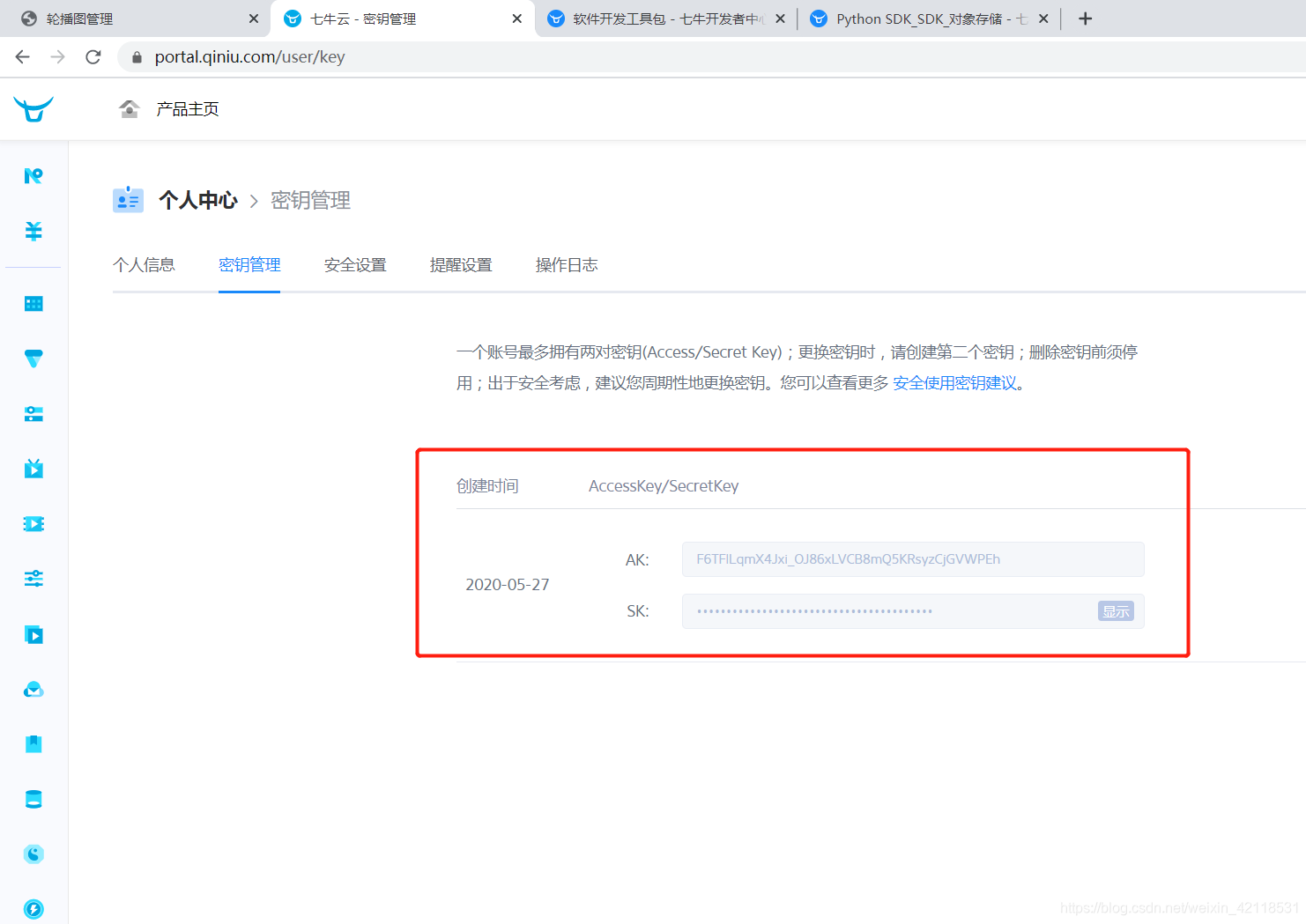This screenshot has width=1306, height=924.
Task: Open the server-rack sidebar icon
Action: coord(33,414)
